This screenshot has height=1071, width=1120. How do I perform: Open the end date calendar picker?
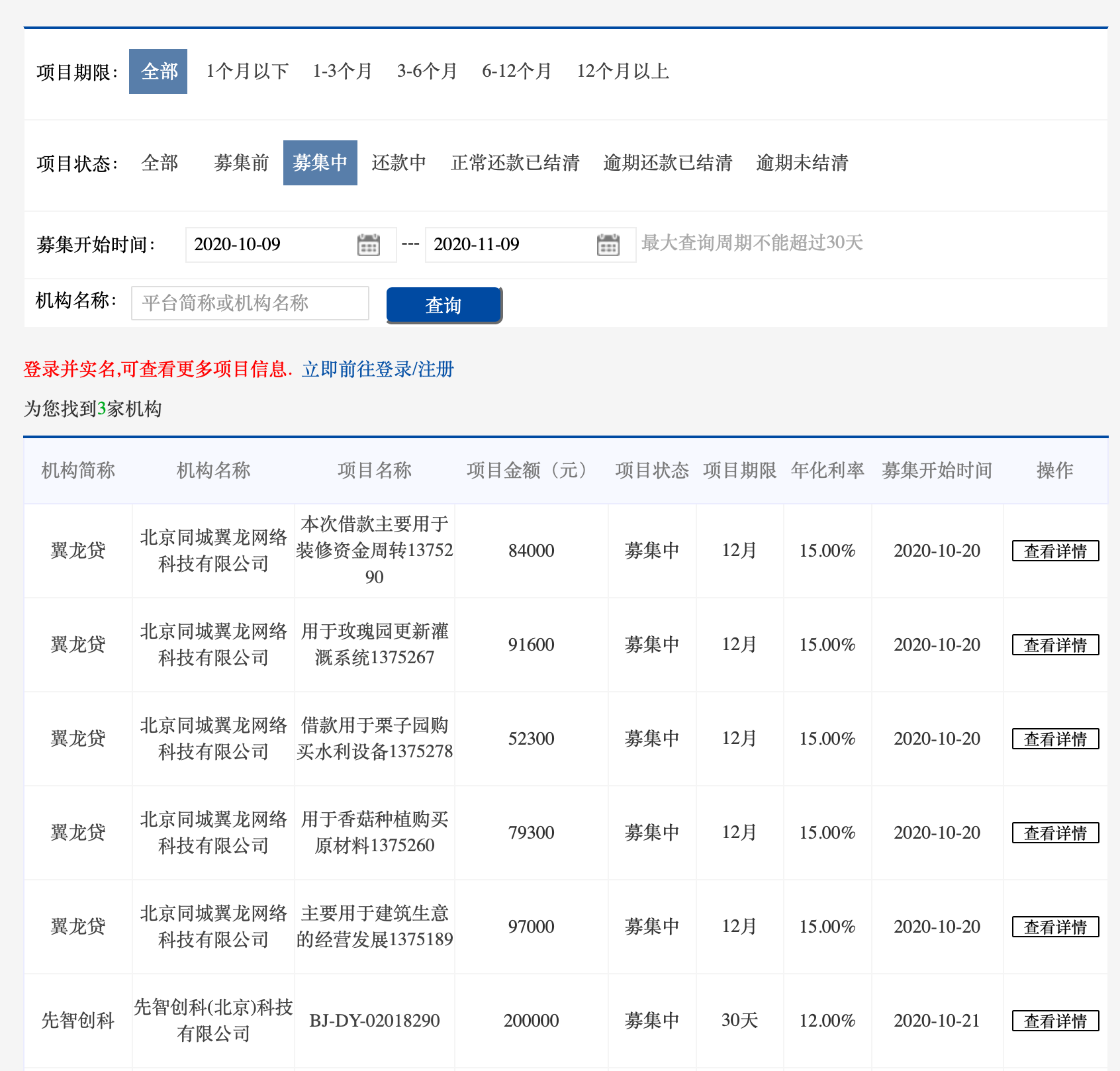tap(608, 244)
